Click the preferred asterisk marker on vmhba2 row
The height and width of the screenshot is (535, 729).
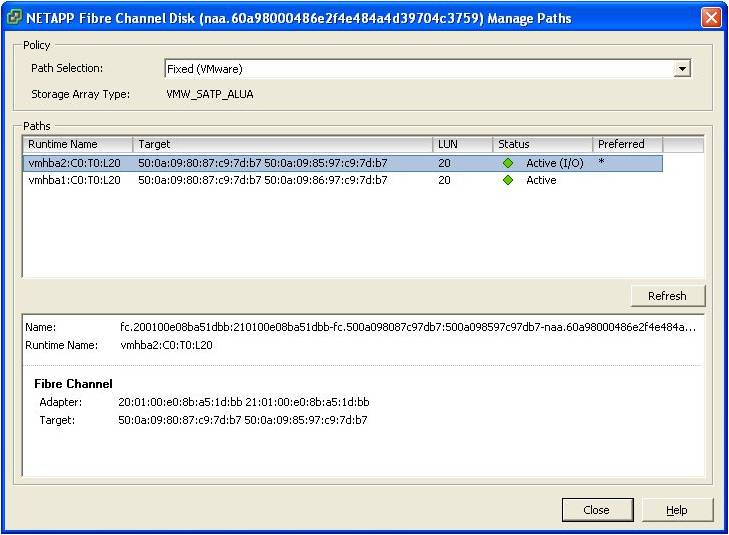pos(601,162)
